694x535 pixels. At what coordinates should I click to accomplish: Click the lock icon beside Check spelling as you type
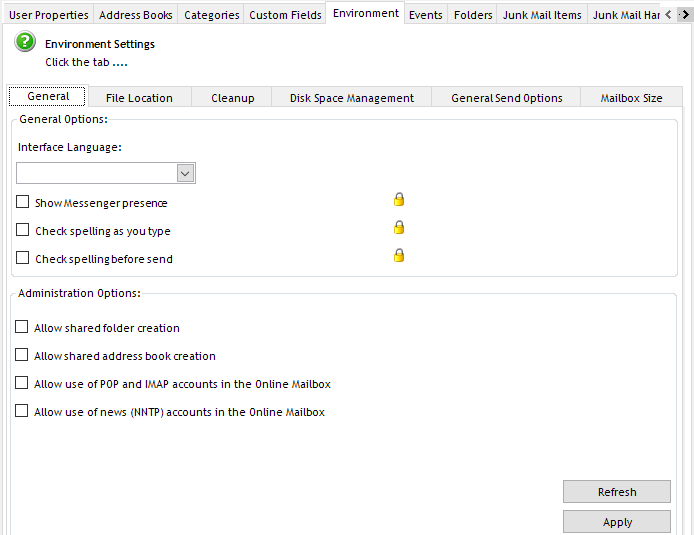[399, 227]
